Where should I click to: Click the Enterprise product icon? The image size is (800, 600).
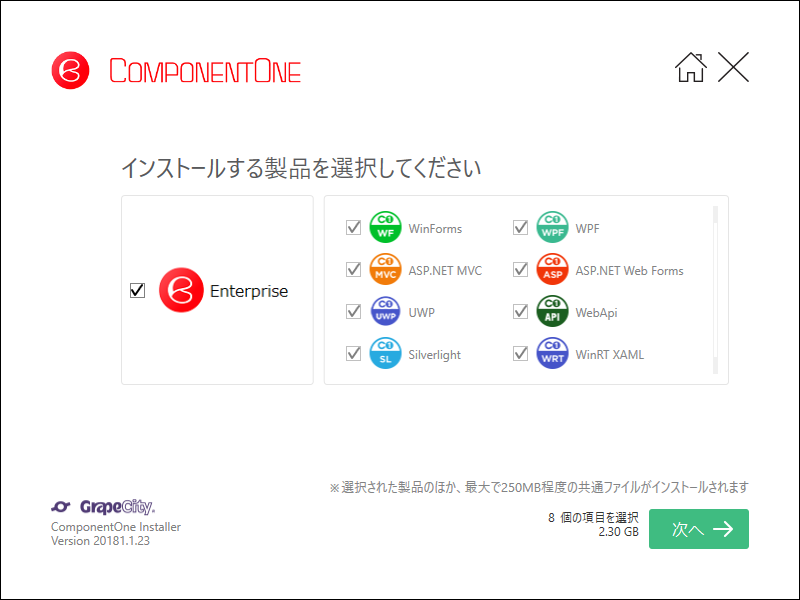click(181, 290)
